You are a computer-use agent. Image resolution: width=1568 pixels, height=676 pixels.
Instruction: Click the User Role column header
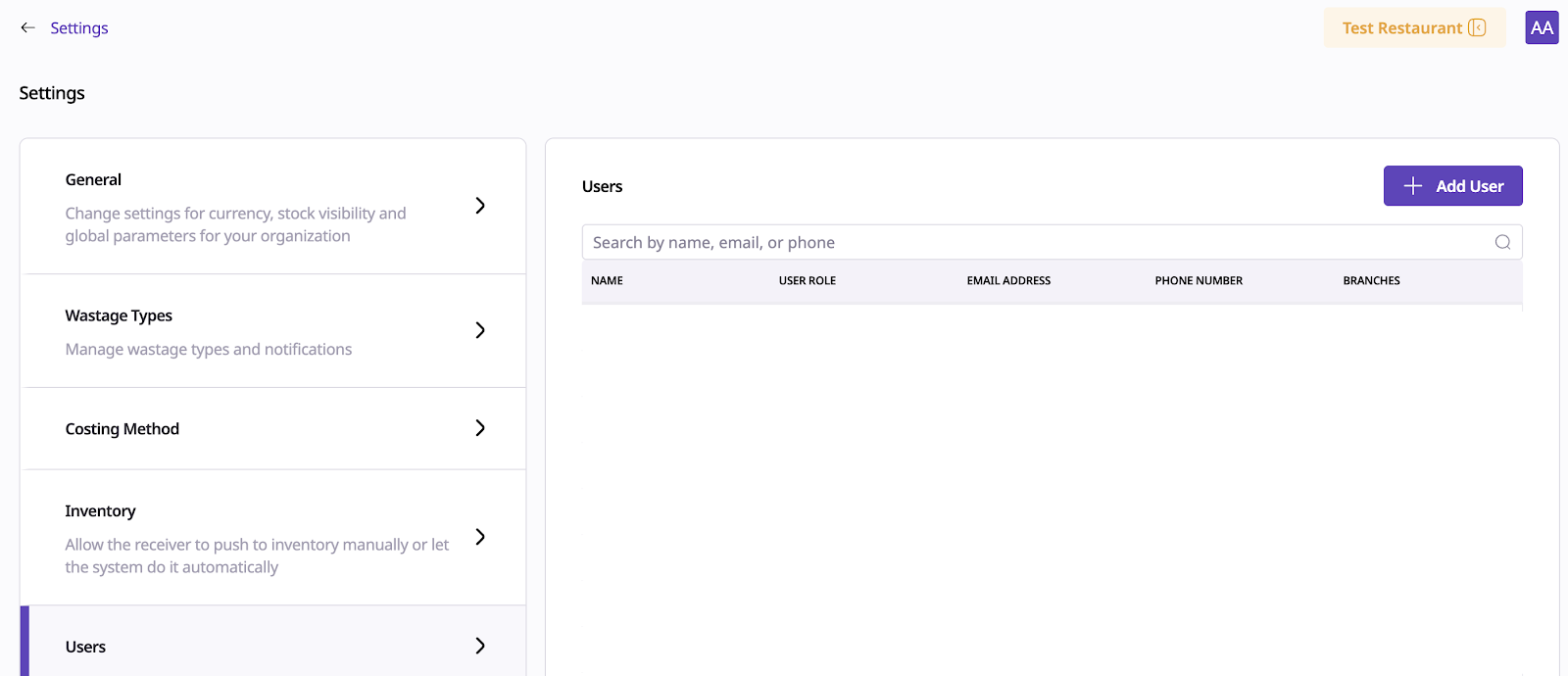808,281
